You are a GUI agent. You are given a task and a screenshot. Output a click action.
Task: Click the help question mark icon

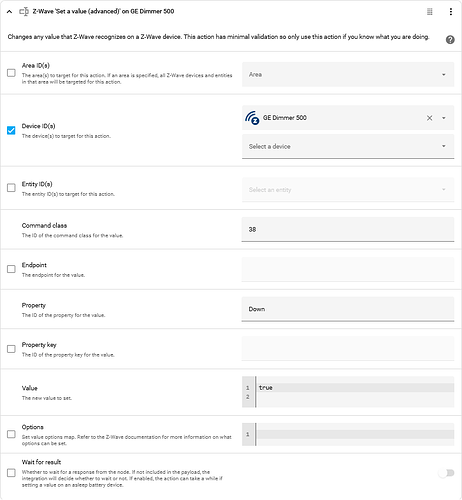tap(450, 40)
